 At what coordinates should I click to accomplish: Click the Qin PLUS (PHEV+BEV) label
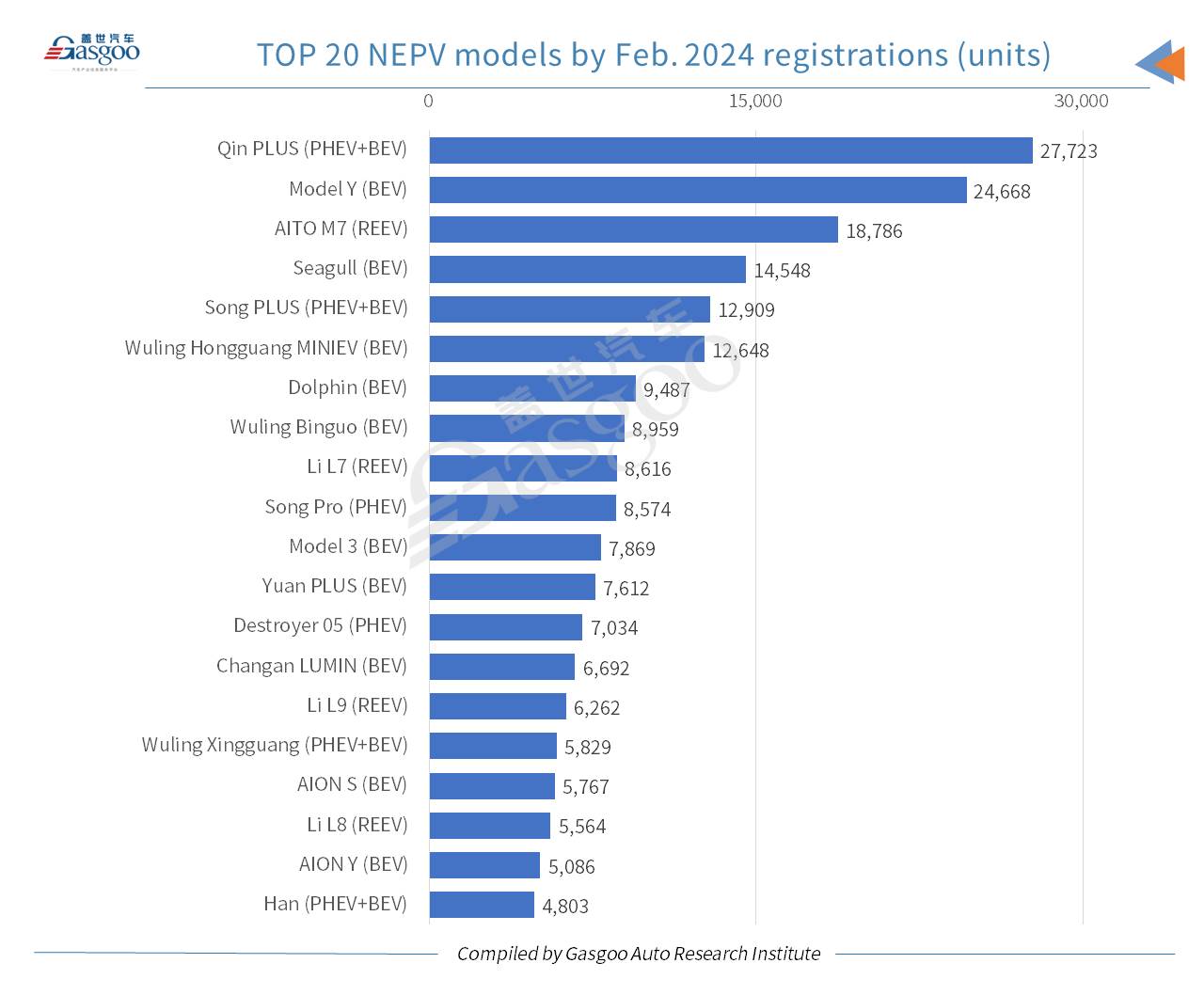(312, 149)
